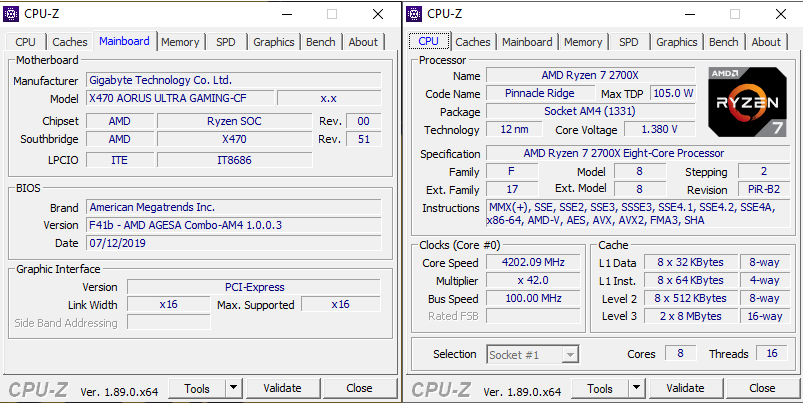The width and height of the screenshot is (803, 403).
Task: Click the Rated FSB empty field
Action: [533, 316]
